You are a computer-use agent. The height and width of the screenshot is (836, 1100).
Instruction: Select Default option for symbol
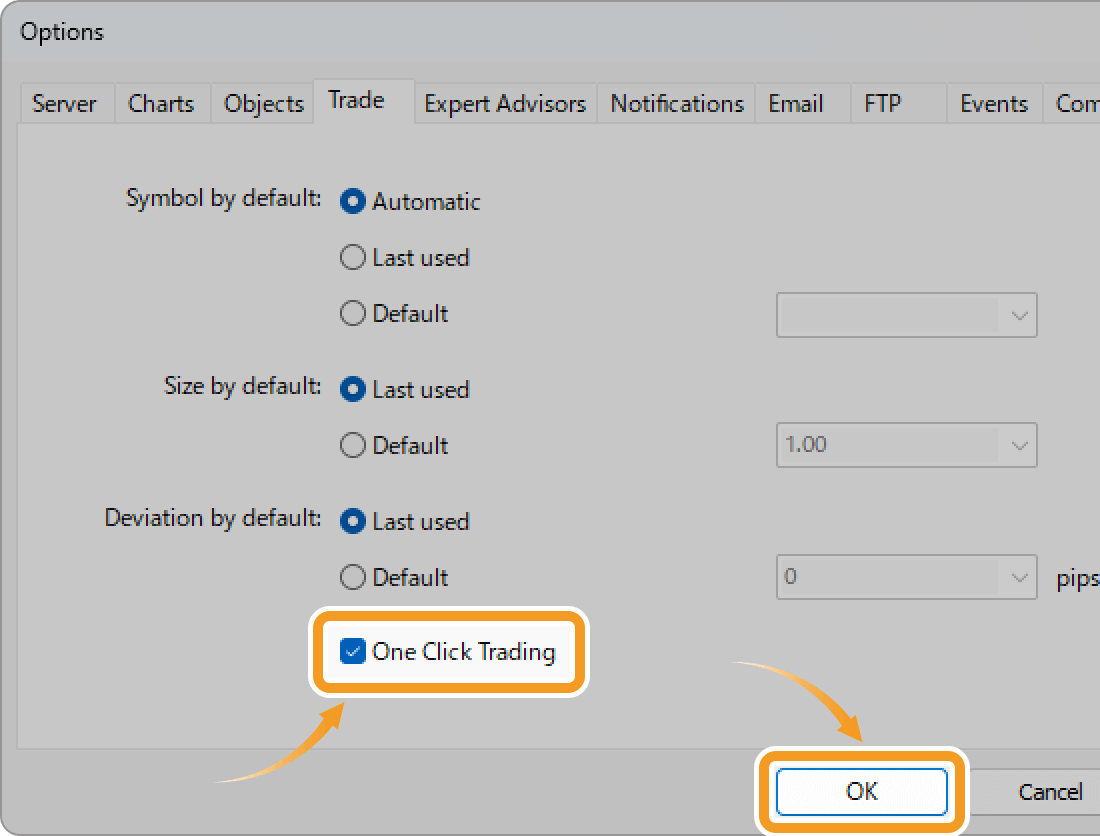[352, 313]
